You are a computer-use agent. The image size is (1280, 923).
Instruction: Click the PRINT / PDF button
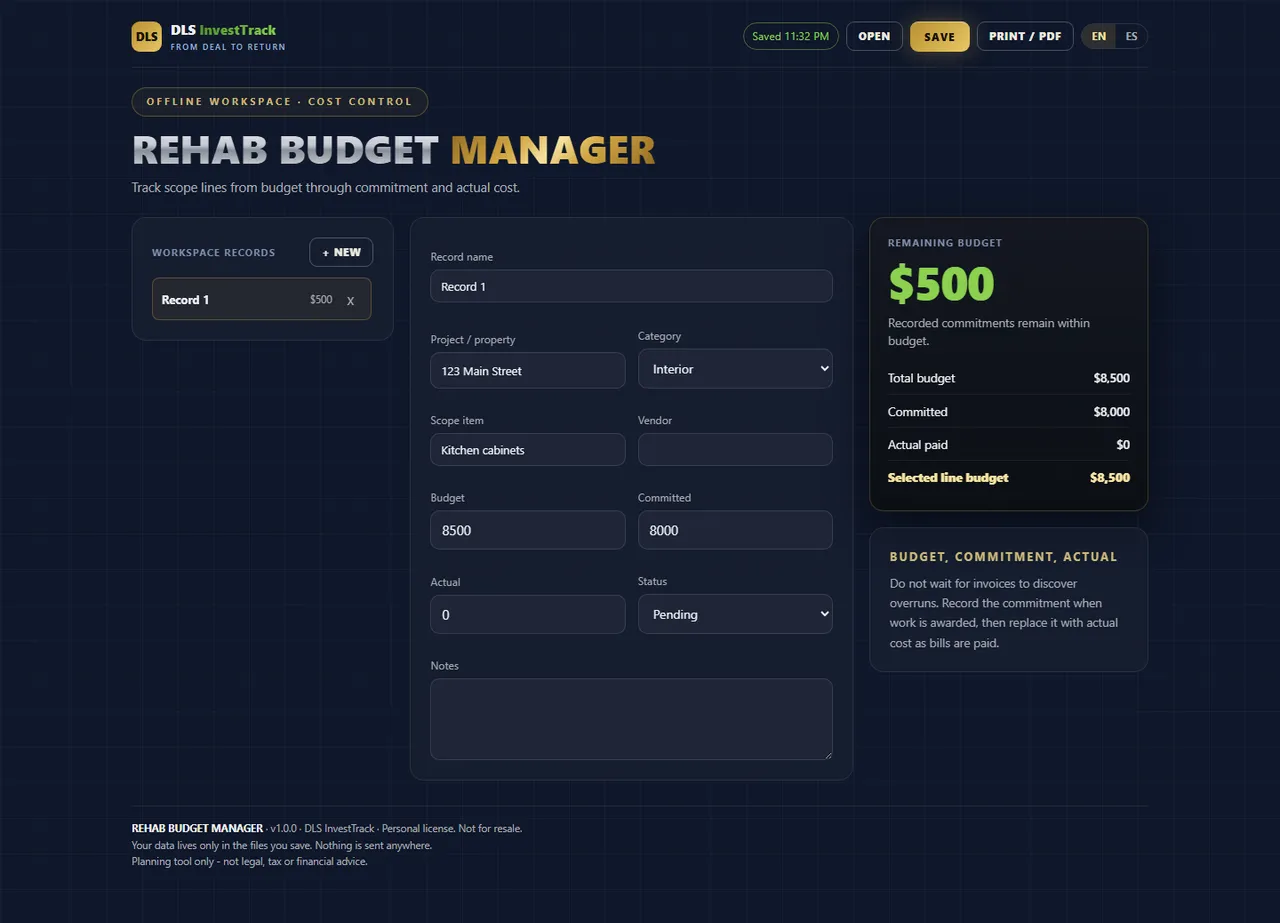(x=1025, y=36)
